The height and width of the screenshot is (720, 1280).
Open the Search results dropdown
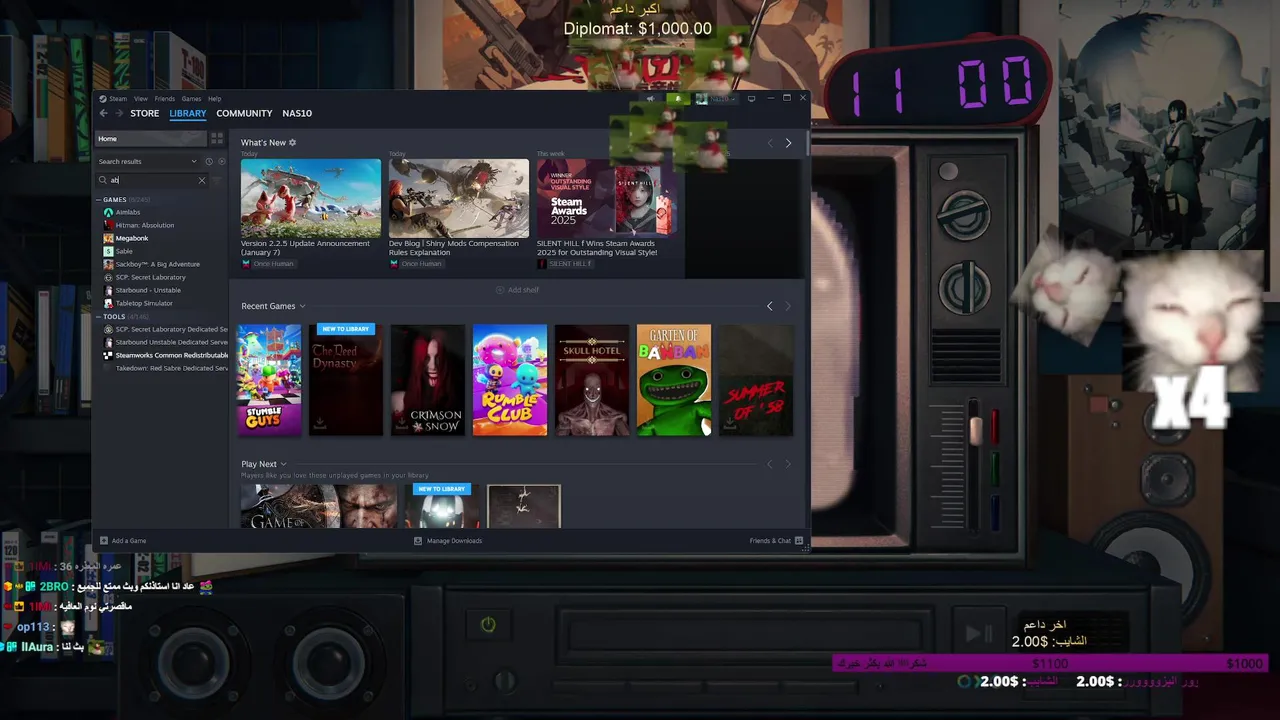tap(147, 161)
